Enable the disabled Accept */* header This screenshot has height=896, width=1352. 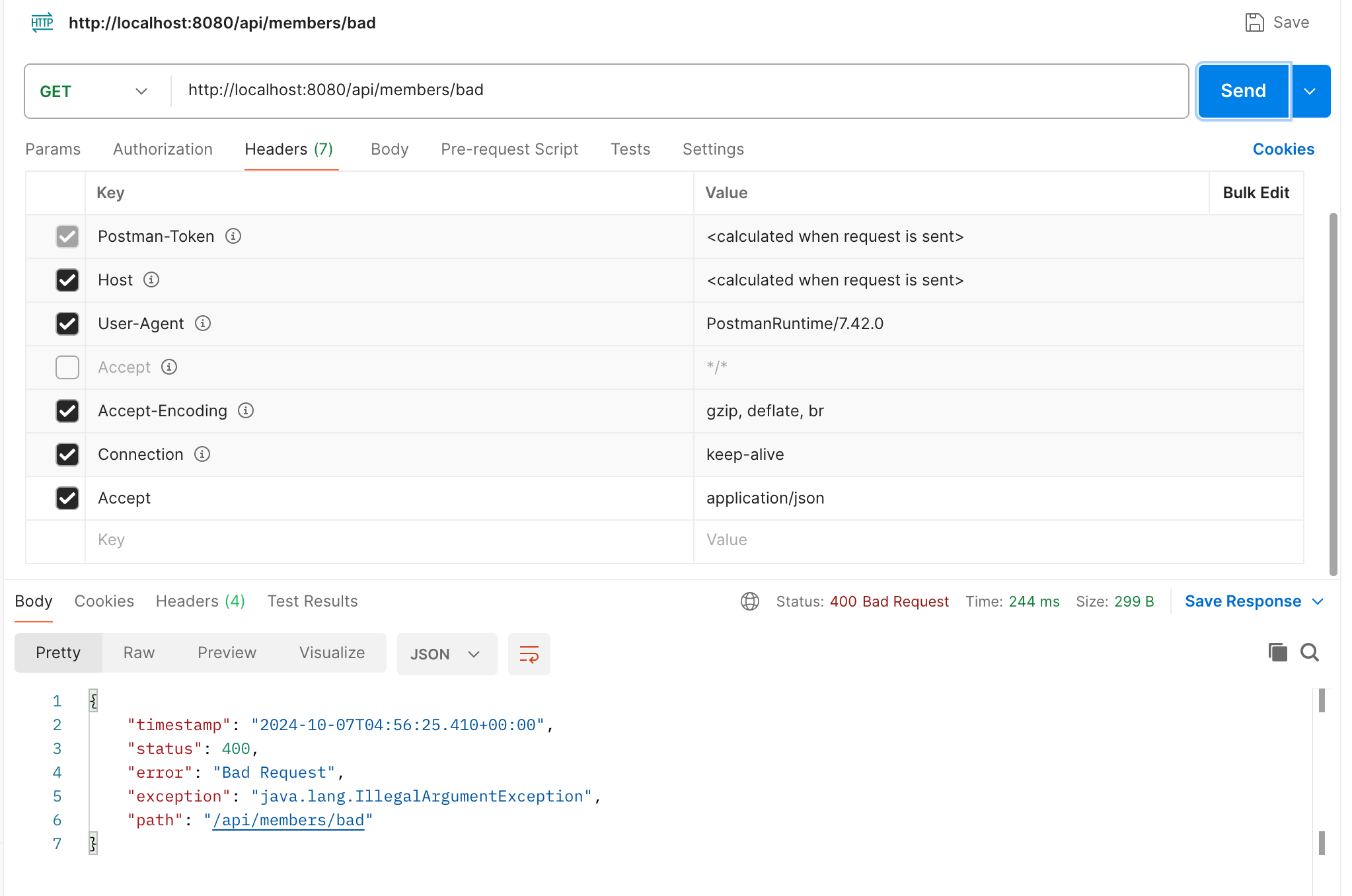coord(67,367)
